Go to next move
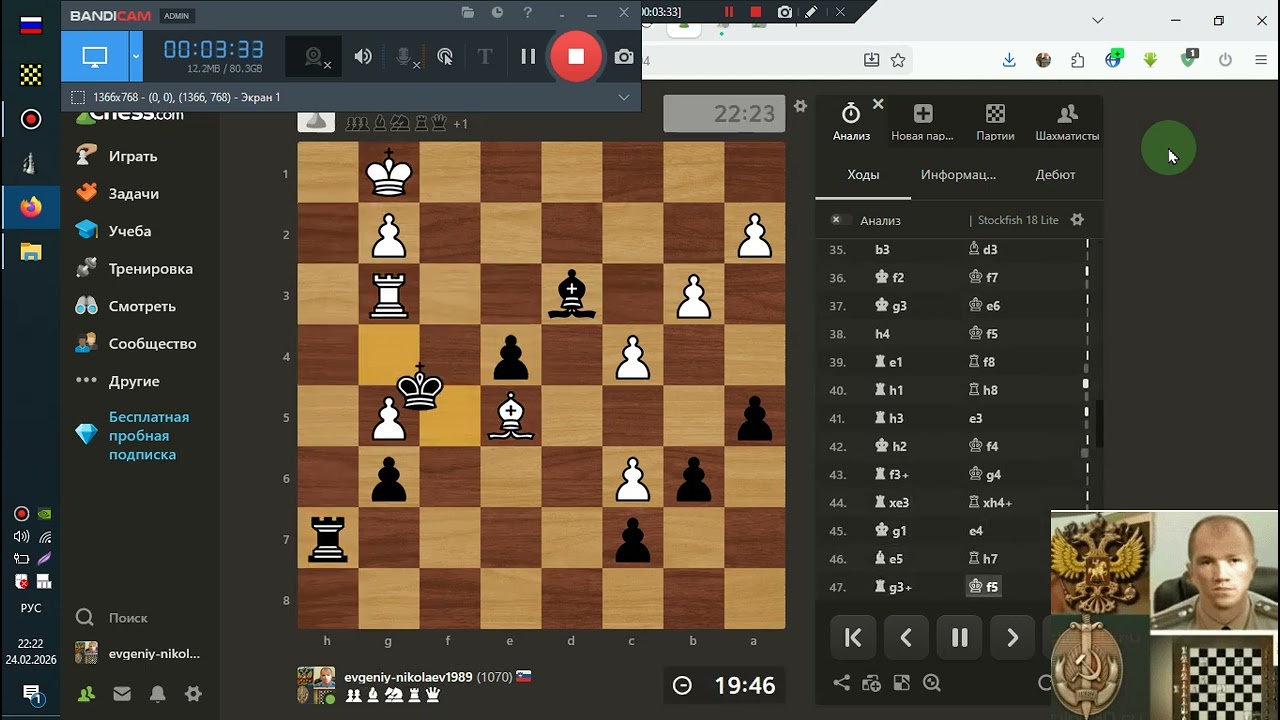Viewport: 1280px width, 720px height. pyautogui.click(x=1012, y=638)
